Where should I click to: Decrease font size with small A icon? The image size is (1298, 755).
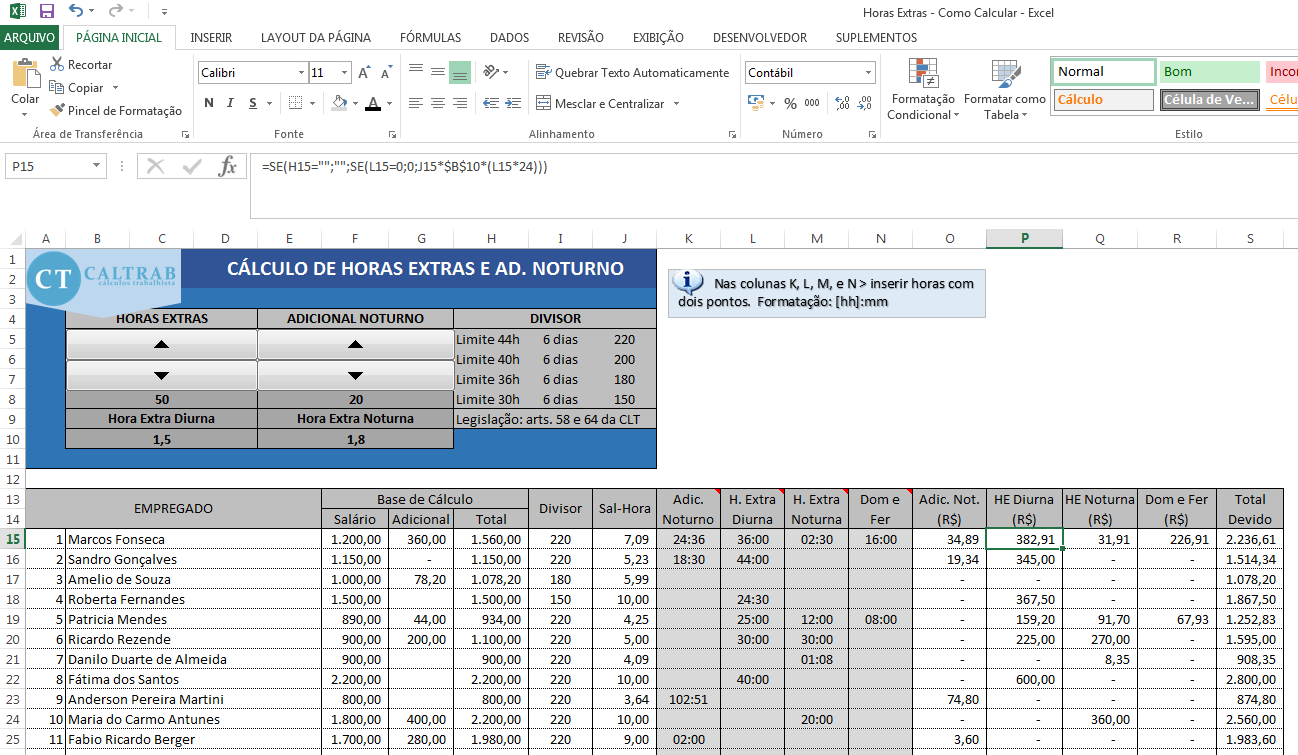pos(386,73)
